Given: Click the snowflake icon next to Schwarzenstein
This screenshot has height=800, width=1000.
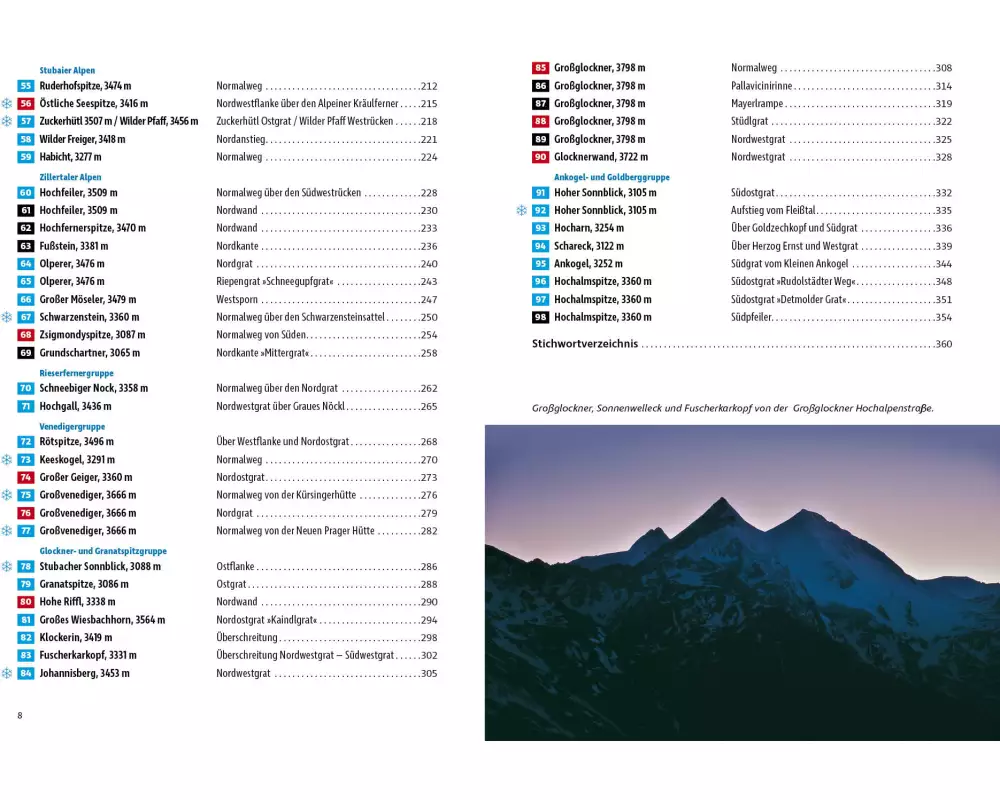Looking at the screenshot, I should pos(6,317).
